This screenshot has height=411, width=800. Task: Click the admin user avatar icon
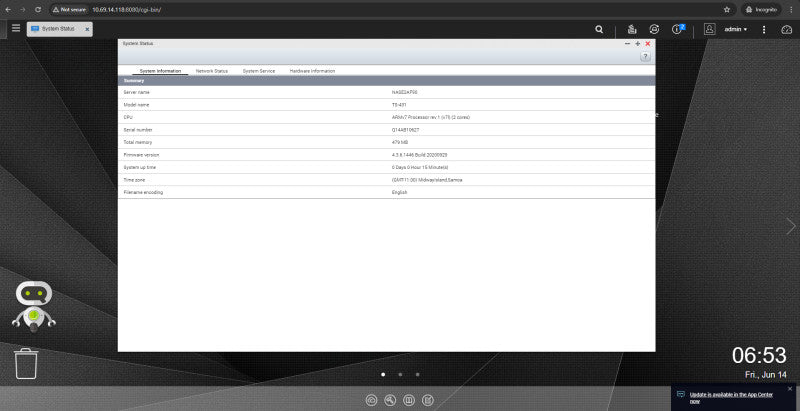coord(709,29)
